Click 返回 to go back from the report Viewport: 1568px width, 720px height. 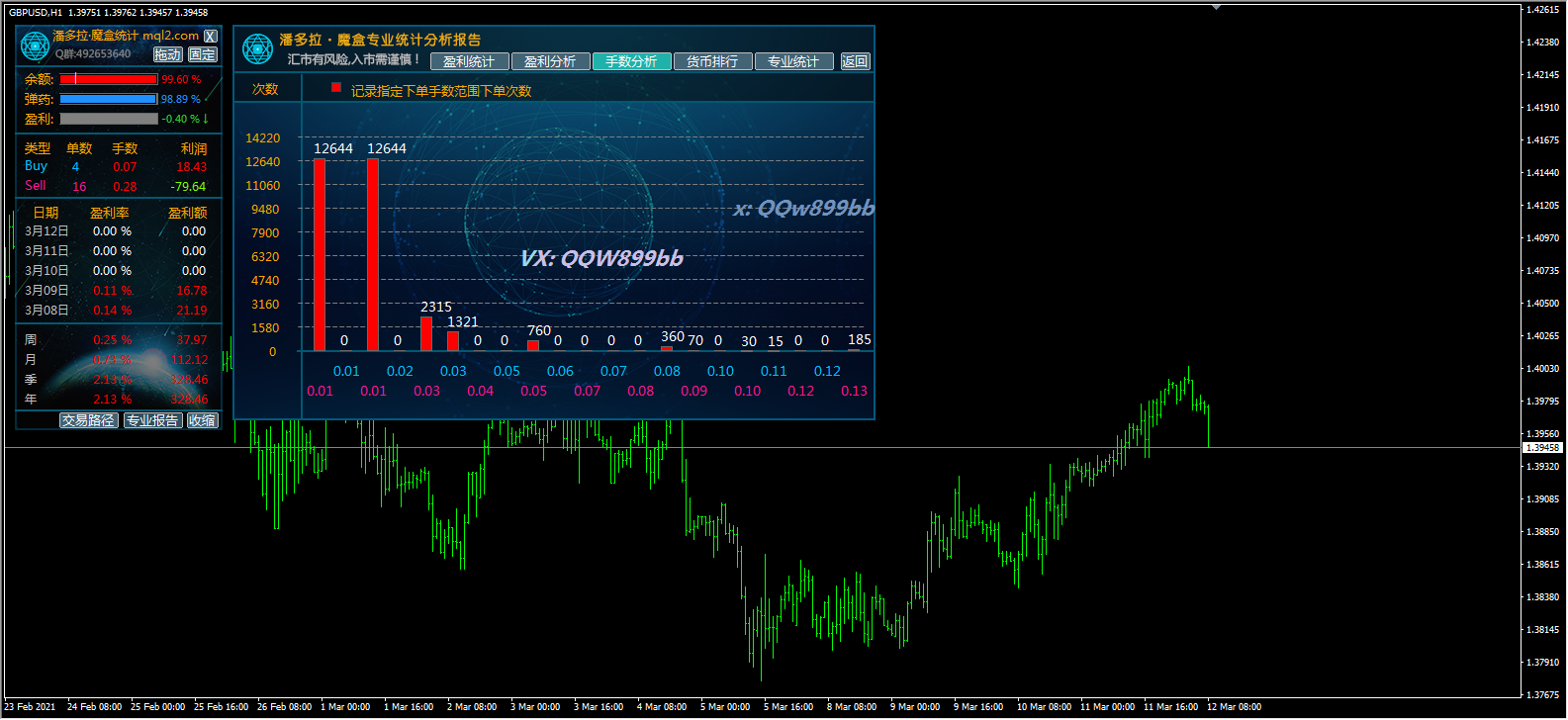(855, 61)
